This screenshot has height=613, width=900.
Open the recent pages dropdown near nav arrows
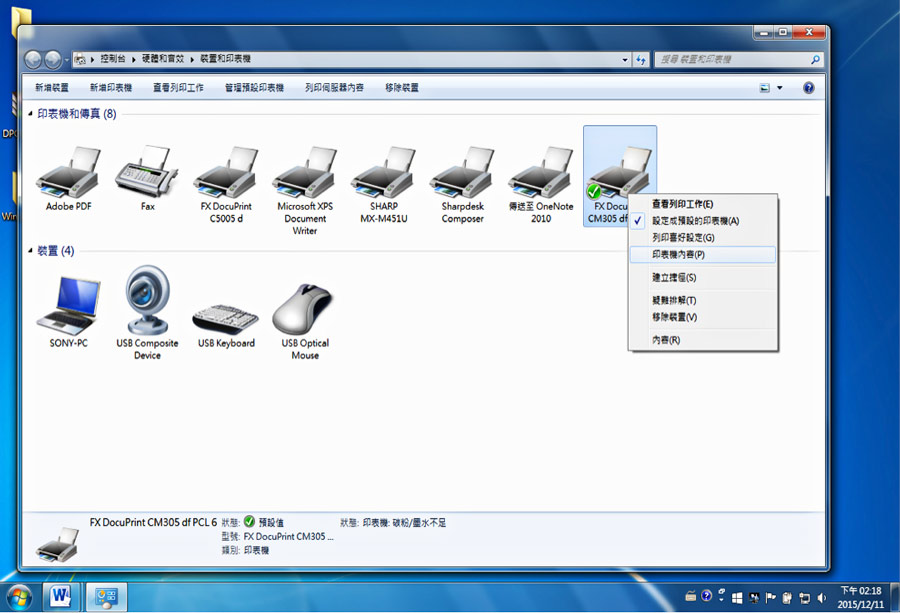tap(67, 59)
